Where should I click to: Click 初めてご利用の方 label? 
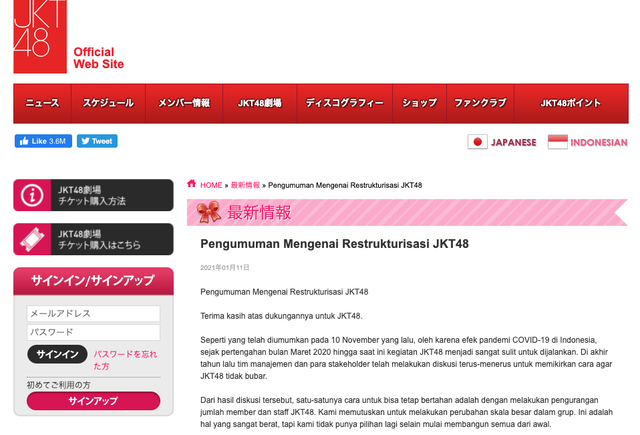click(x=58, y=385)
